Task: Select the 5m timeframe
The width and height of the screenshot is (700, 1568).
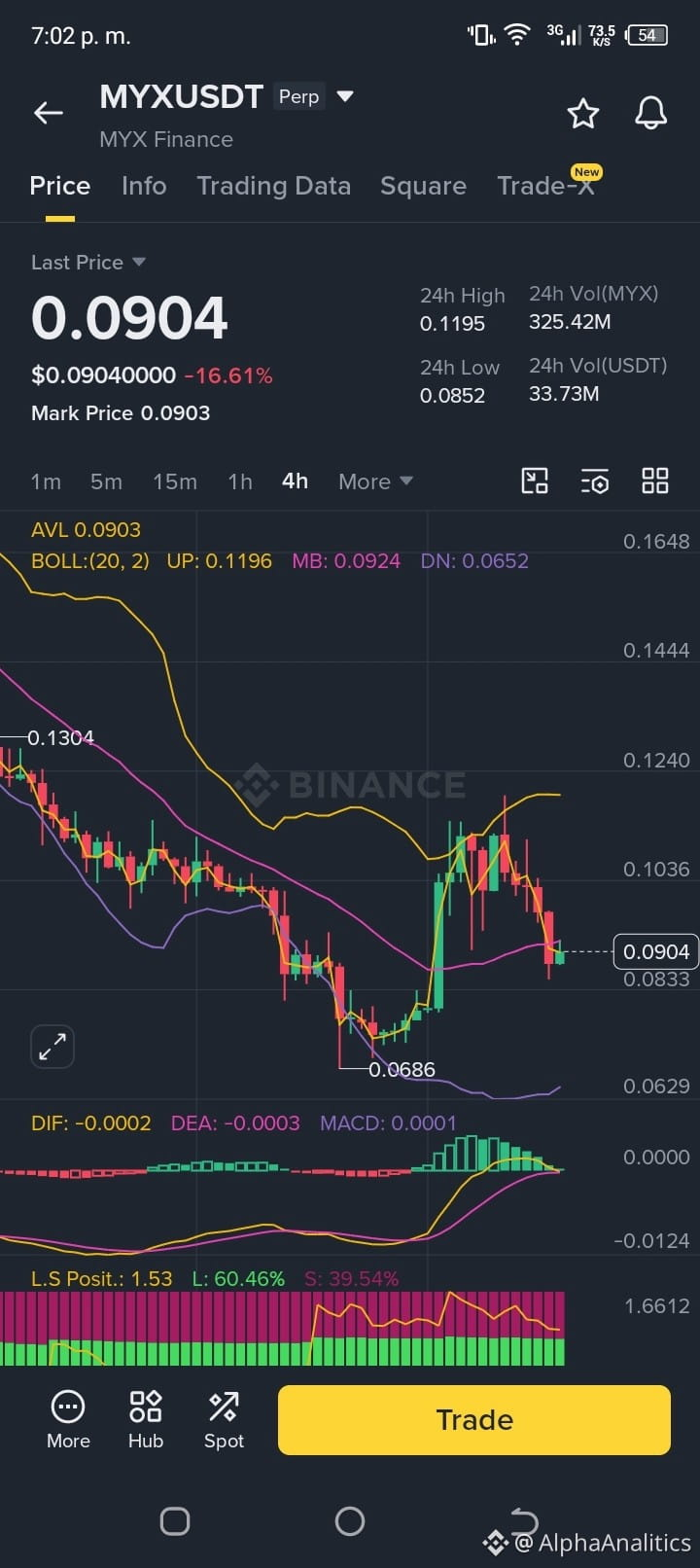Action: coord(106,481)
